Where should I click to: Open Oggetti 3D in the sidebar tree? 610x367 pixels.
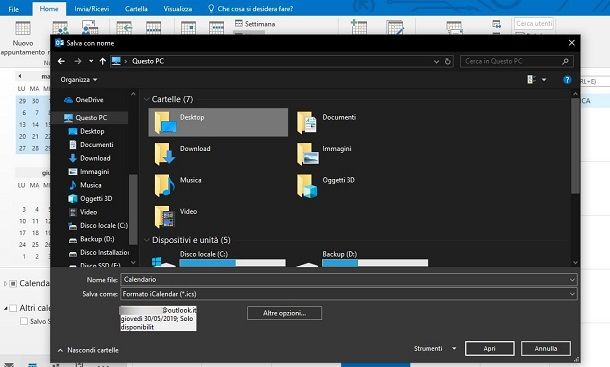90,198
